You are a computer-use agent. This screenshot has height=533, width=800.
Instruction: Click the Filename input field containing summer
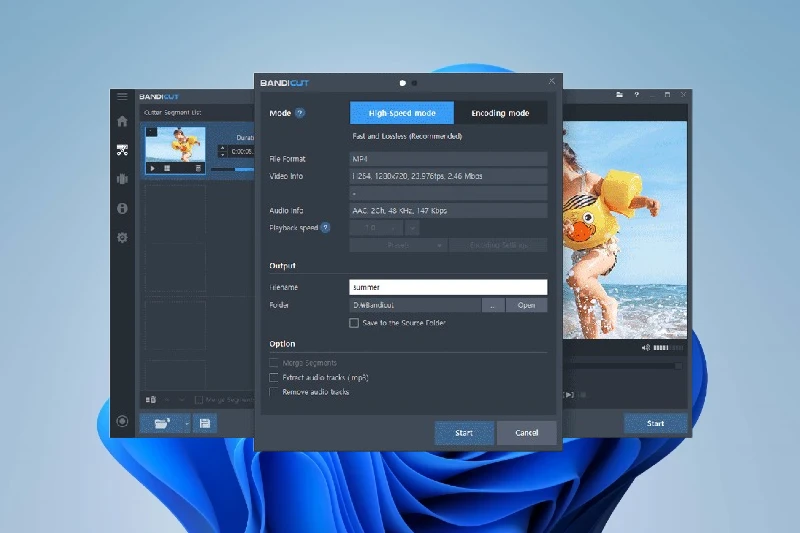tap(448, 288)
